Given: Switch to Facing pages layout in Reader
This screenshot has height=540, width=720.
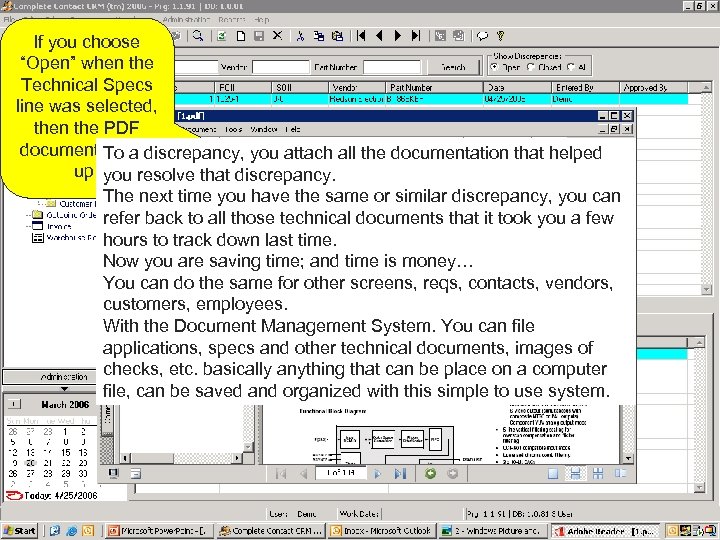Looking at the screenshot, I should point(620,473).
